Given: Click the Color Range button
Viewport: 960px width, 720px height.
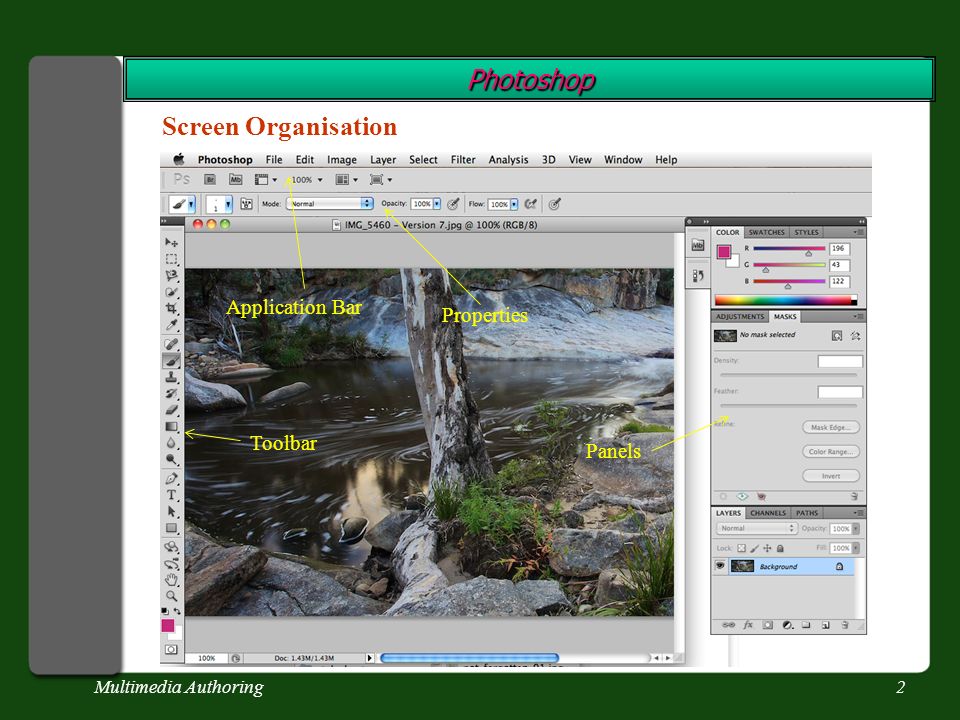Looking at the screenshot, I should pyautogui.click(x=831, y=451).
